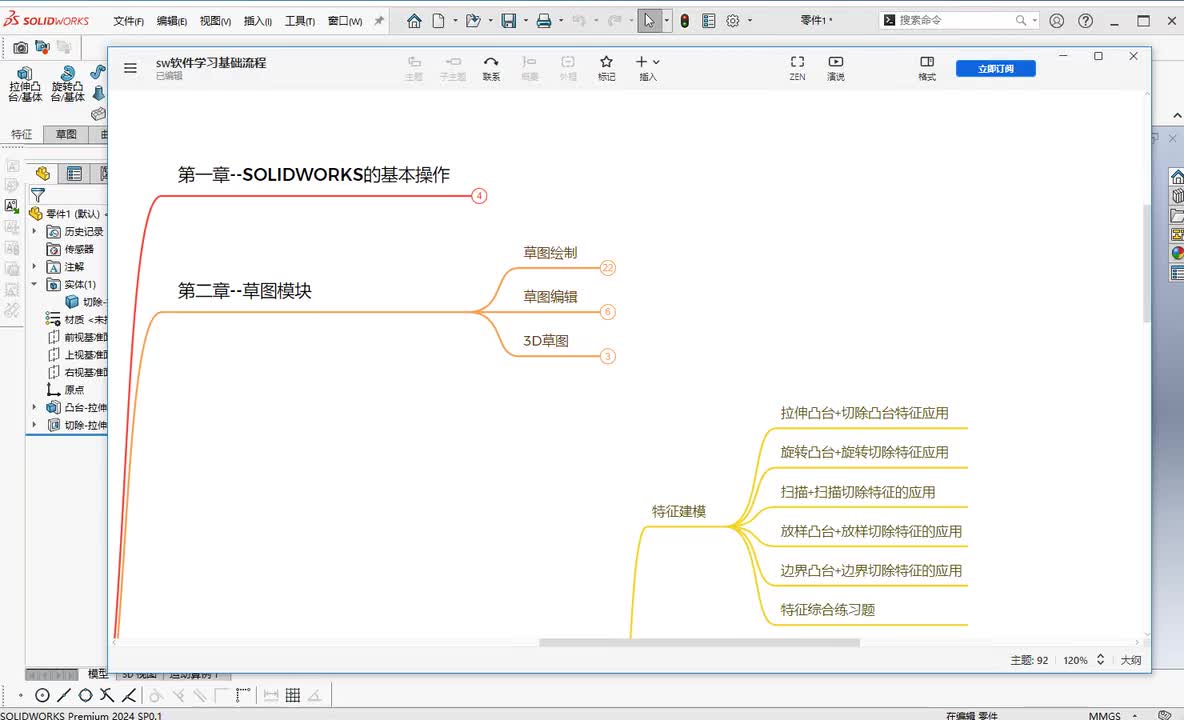
Task: Open the Appearances color ball task pane
Action: tap(1177, 254)
